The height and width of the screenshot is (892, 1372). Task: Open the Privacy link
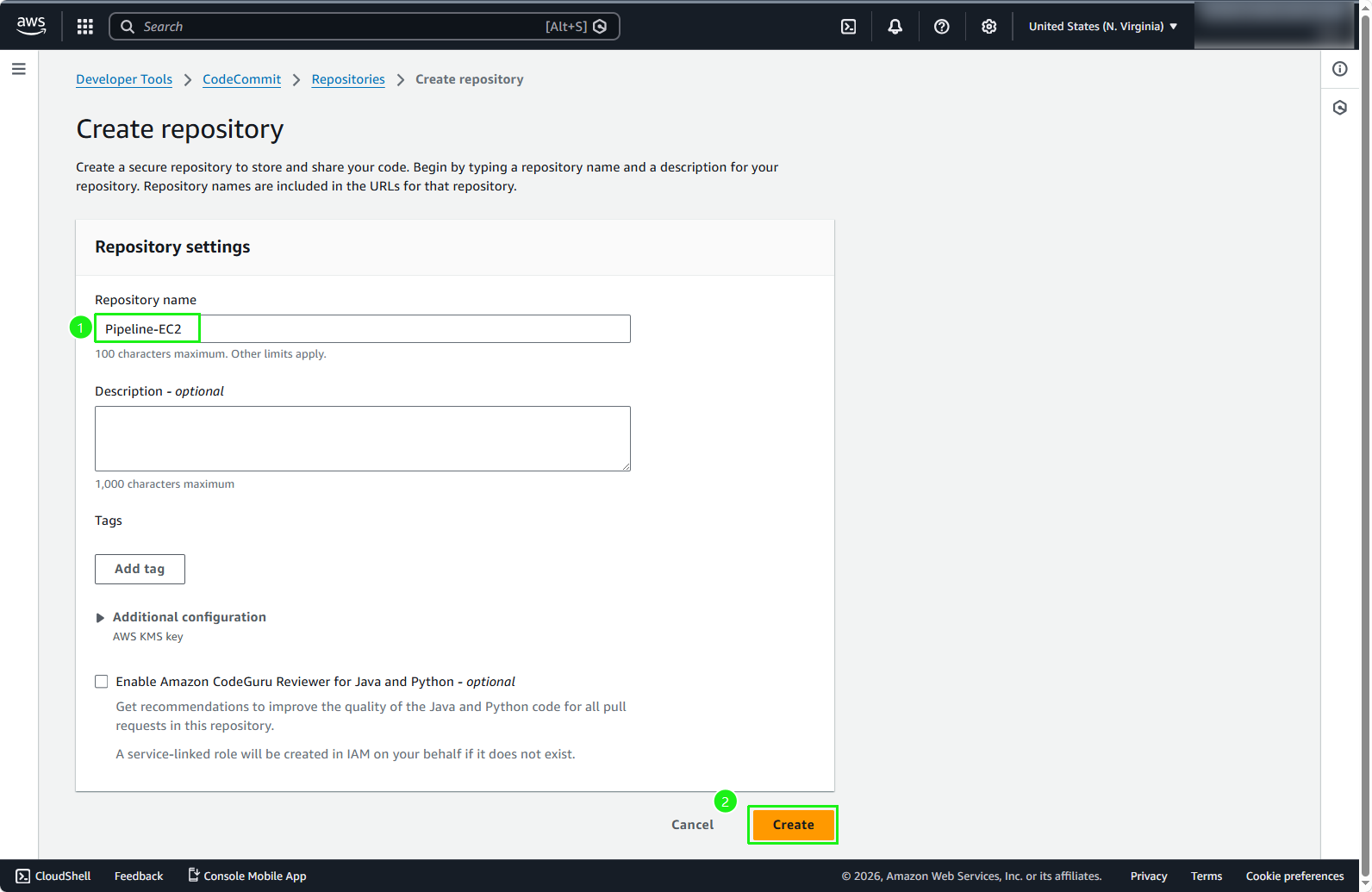1149,876
